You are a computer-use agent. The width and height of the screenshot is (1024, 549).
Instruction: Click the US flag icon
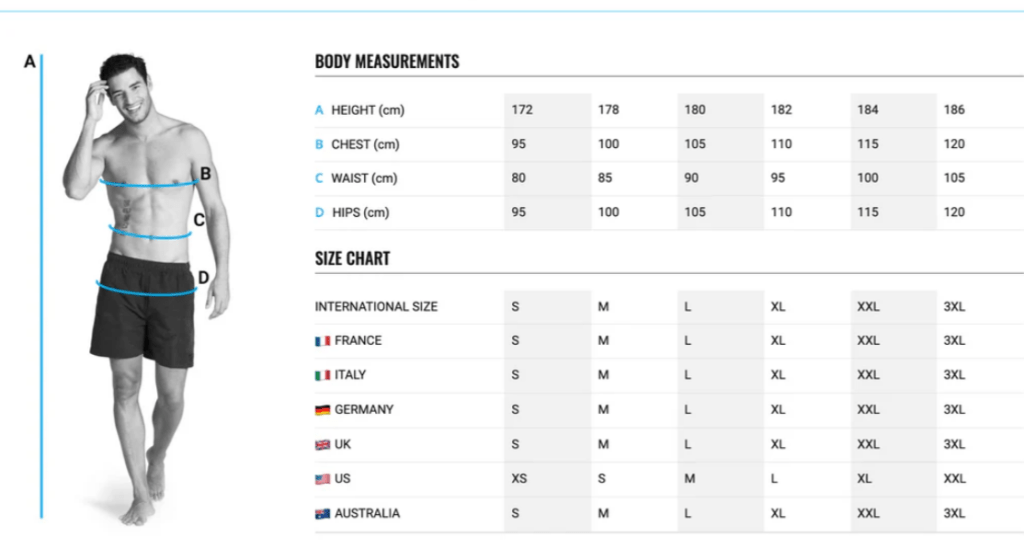pos(323,479)
